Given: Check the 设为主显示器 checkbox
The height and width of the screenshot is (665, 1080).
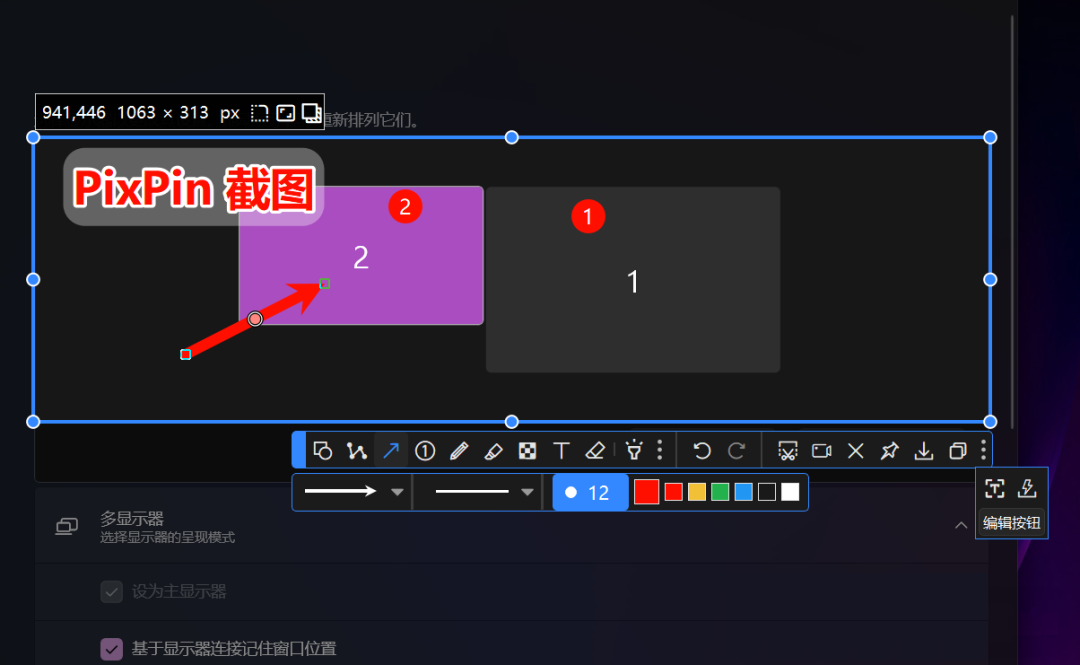Looking at the screenshot, I should pyautogui.click(x=112, y=592).
